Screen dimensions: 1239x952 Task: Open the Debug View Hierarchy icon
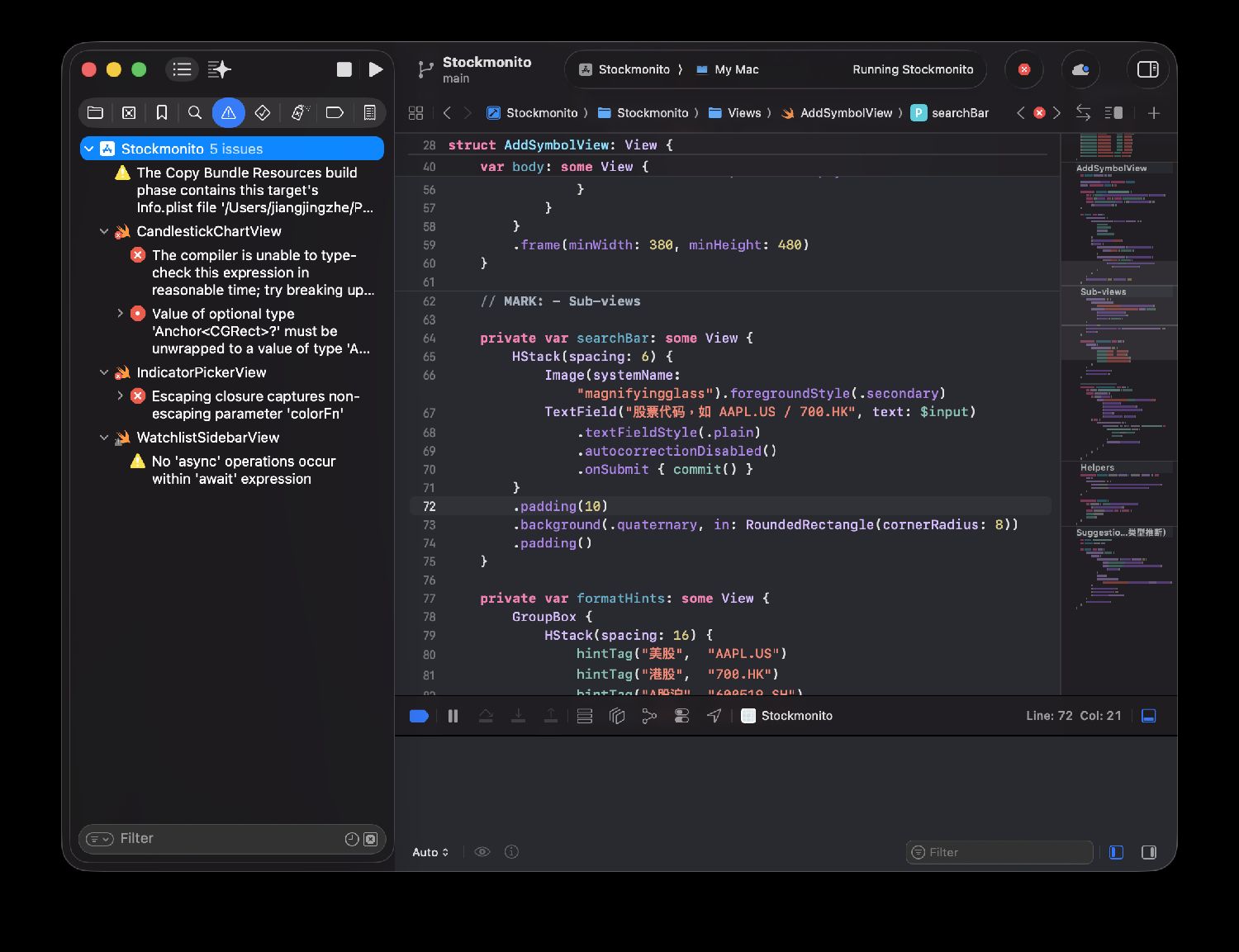tap(617, 716)
